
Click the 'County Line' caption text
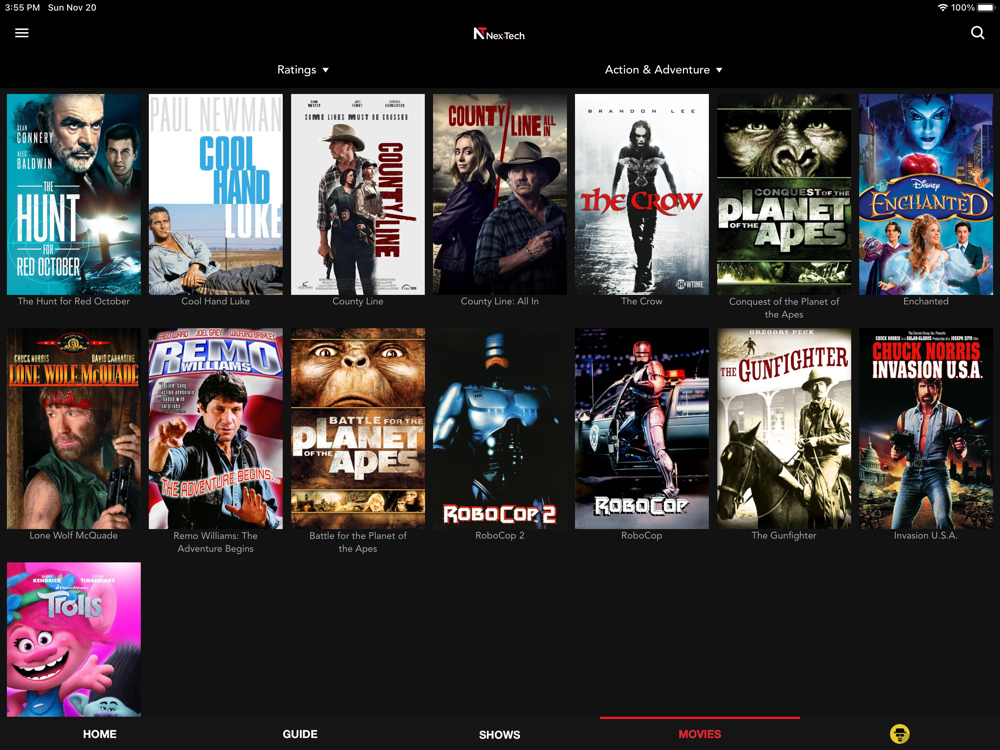point(358,301)
